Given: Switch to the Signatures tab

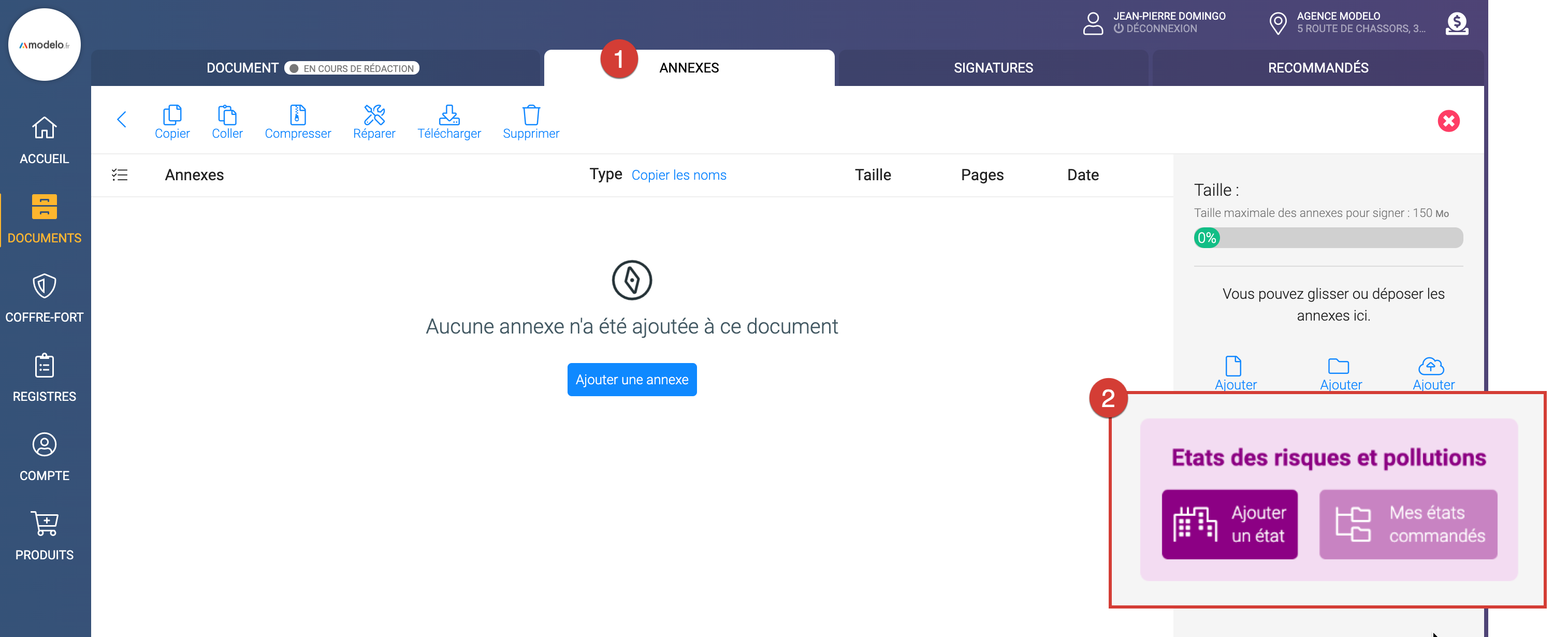Looking at the screenshot, I should (x=993, y=68).
